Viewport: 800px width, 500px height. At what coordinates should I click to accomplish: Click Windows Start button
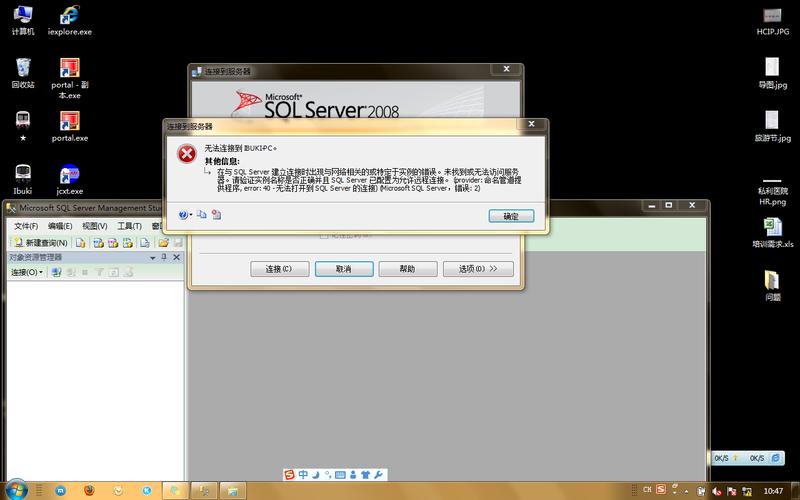point(17,490)
